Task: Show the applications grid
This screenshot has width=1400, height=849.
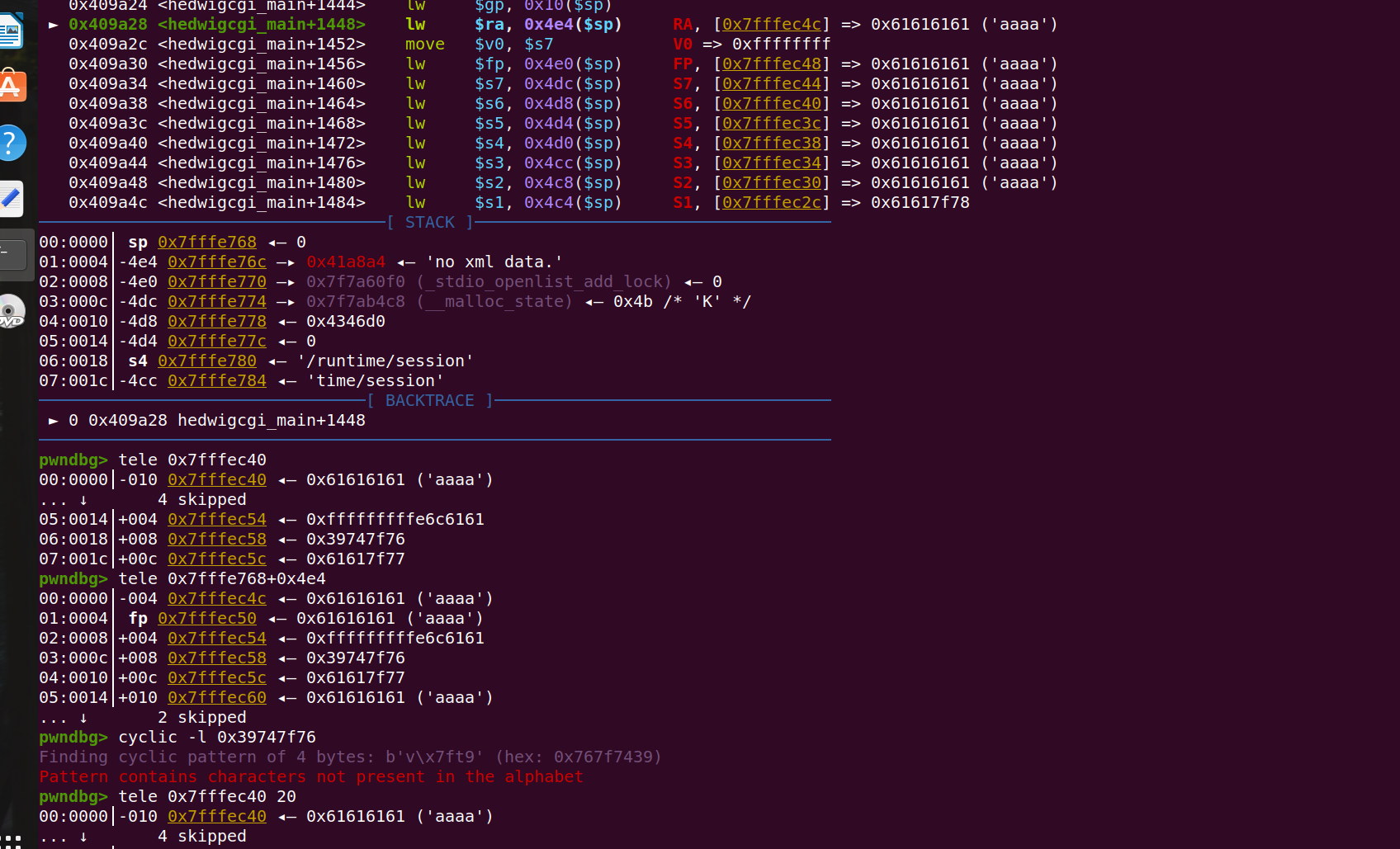Action: click(12, 839)
